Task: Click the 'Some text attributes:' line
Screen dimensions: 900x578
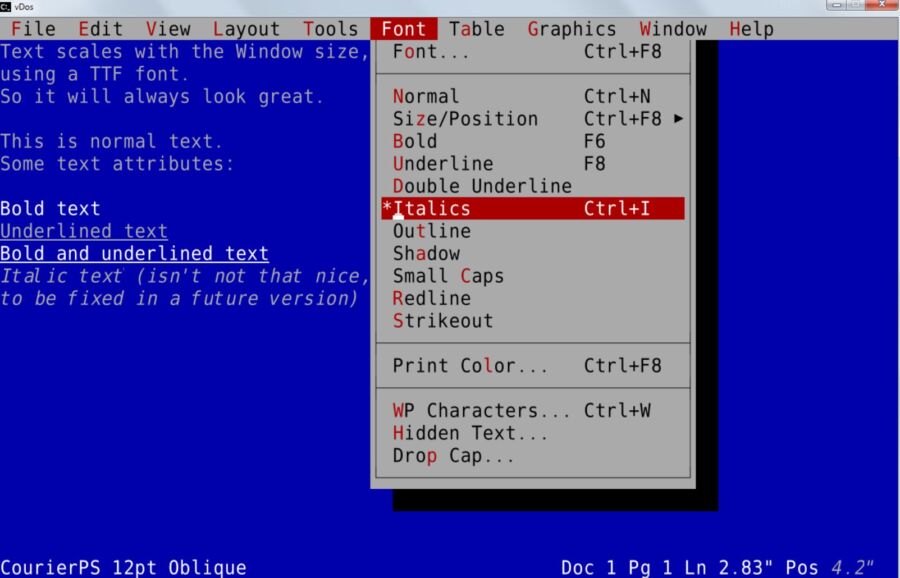Action: coord(117,164)
